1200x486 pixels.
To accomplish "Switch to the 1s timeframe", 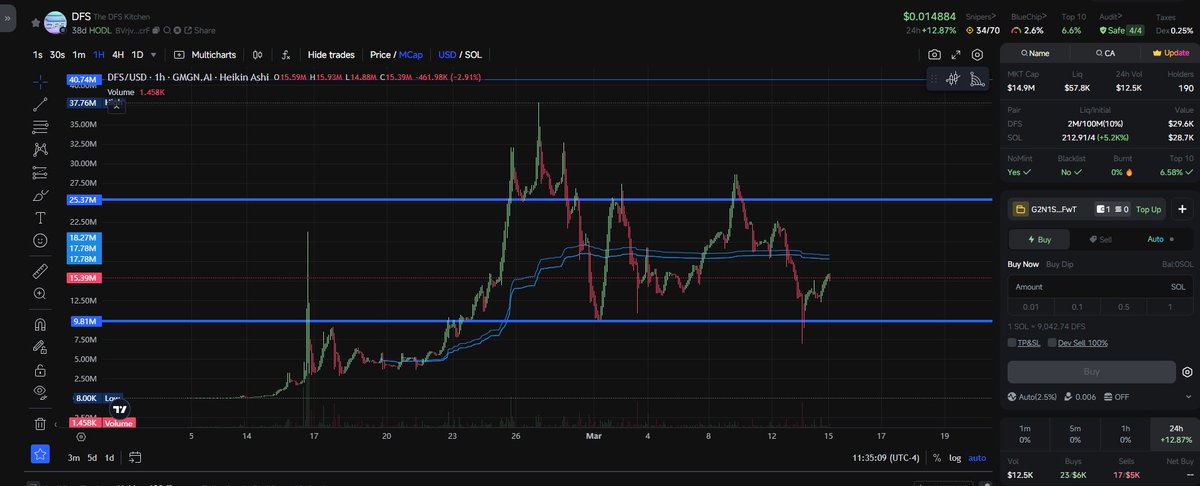I will pos(37,55).
